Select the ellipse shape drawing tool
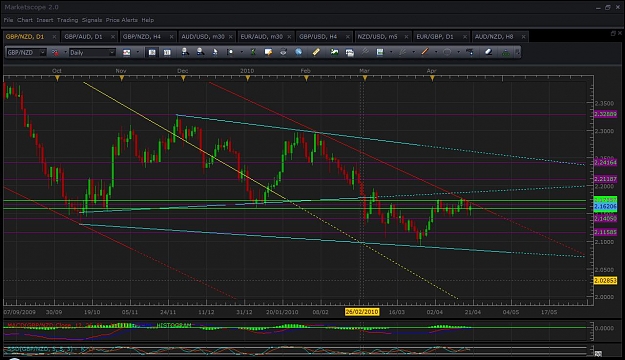The width and height of the screenshot is (625, 360). [447, 52]
